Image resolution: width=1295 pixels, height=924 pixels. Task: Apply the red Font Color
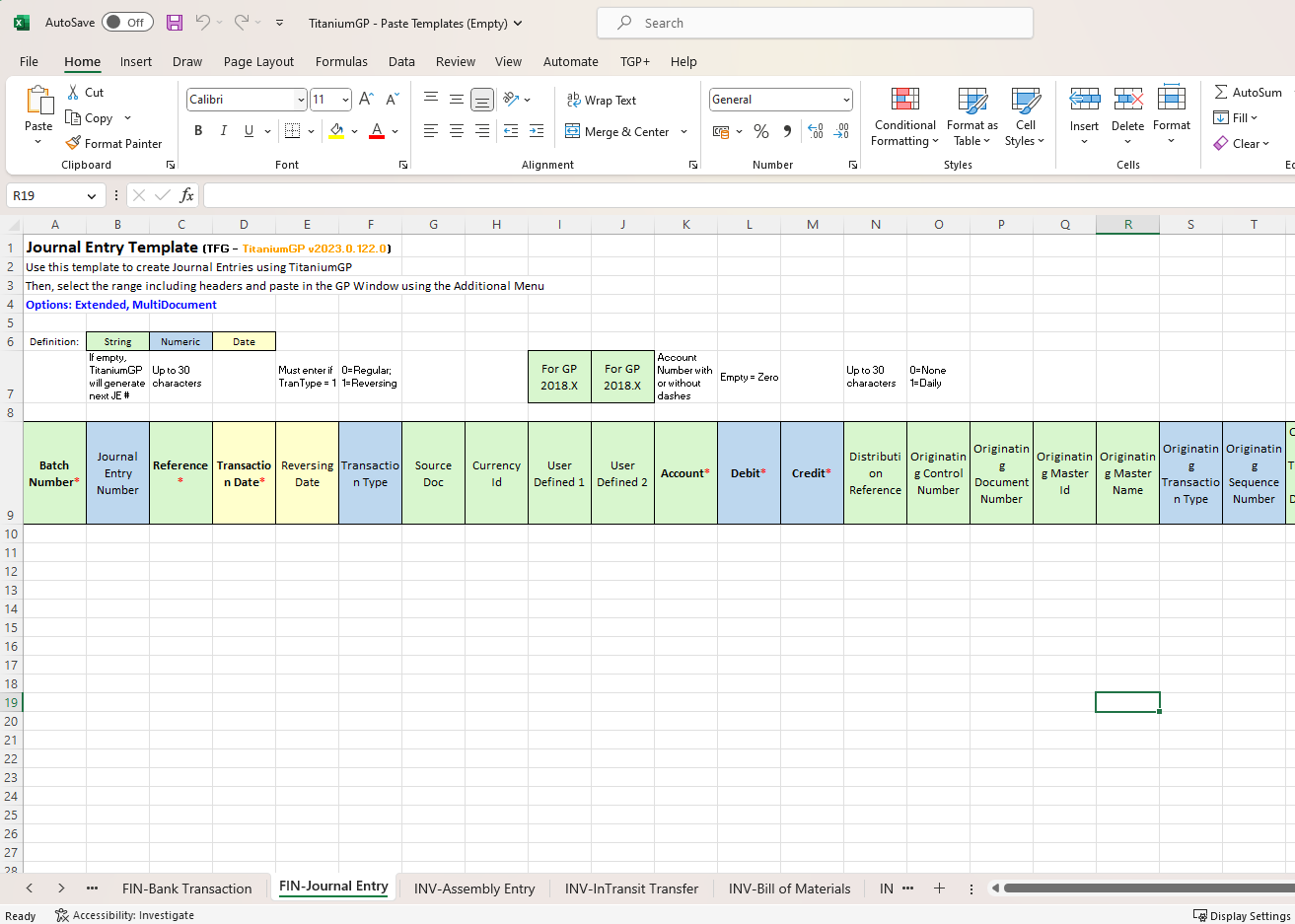377,130
